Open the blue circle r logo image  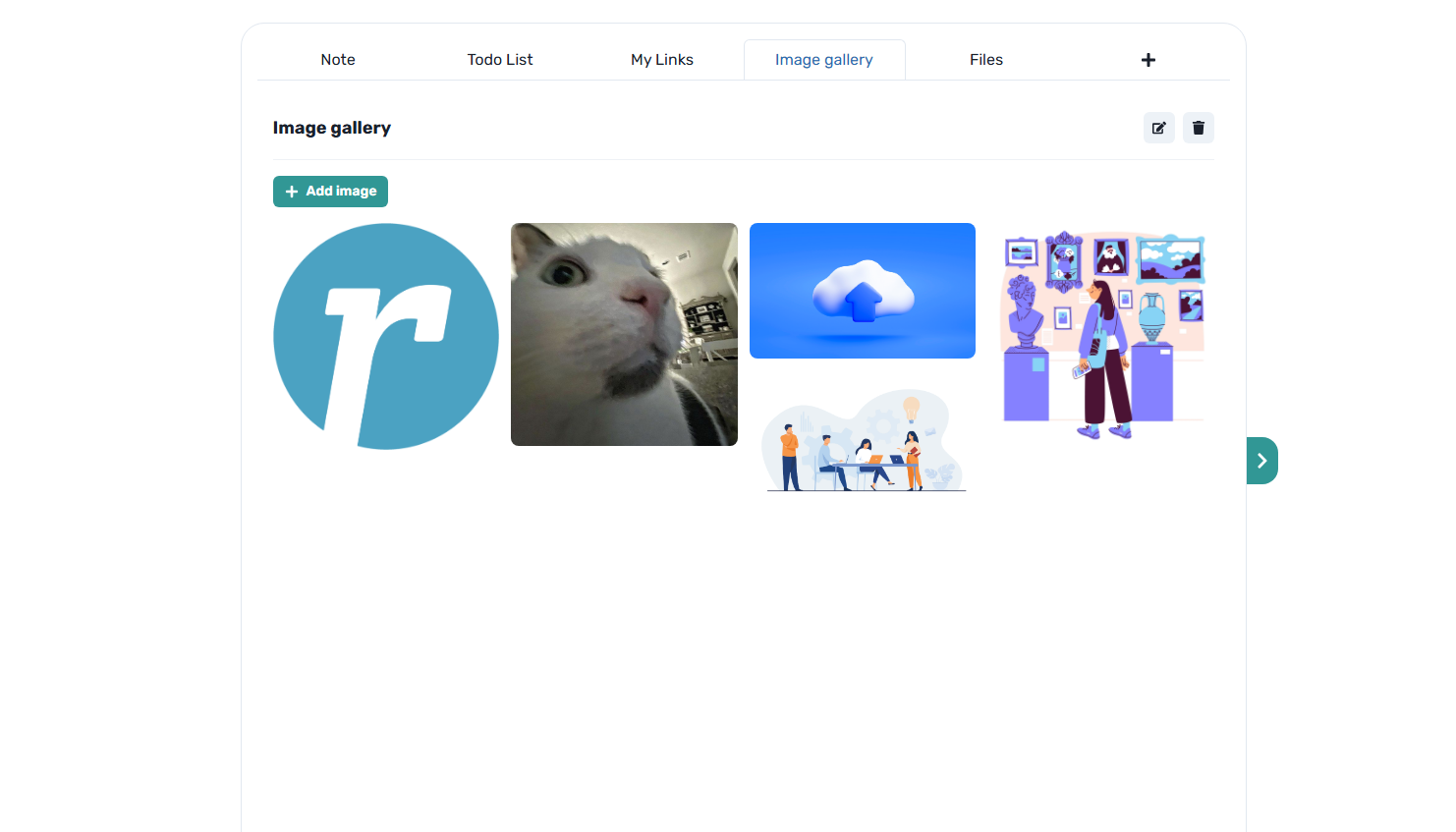[x=386, y=336]
